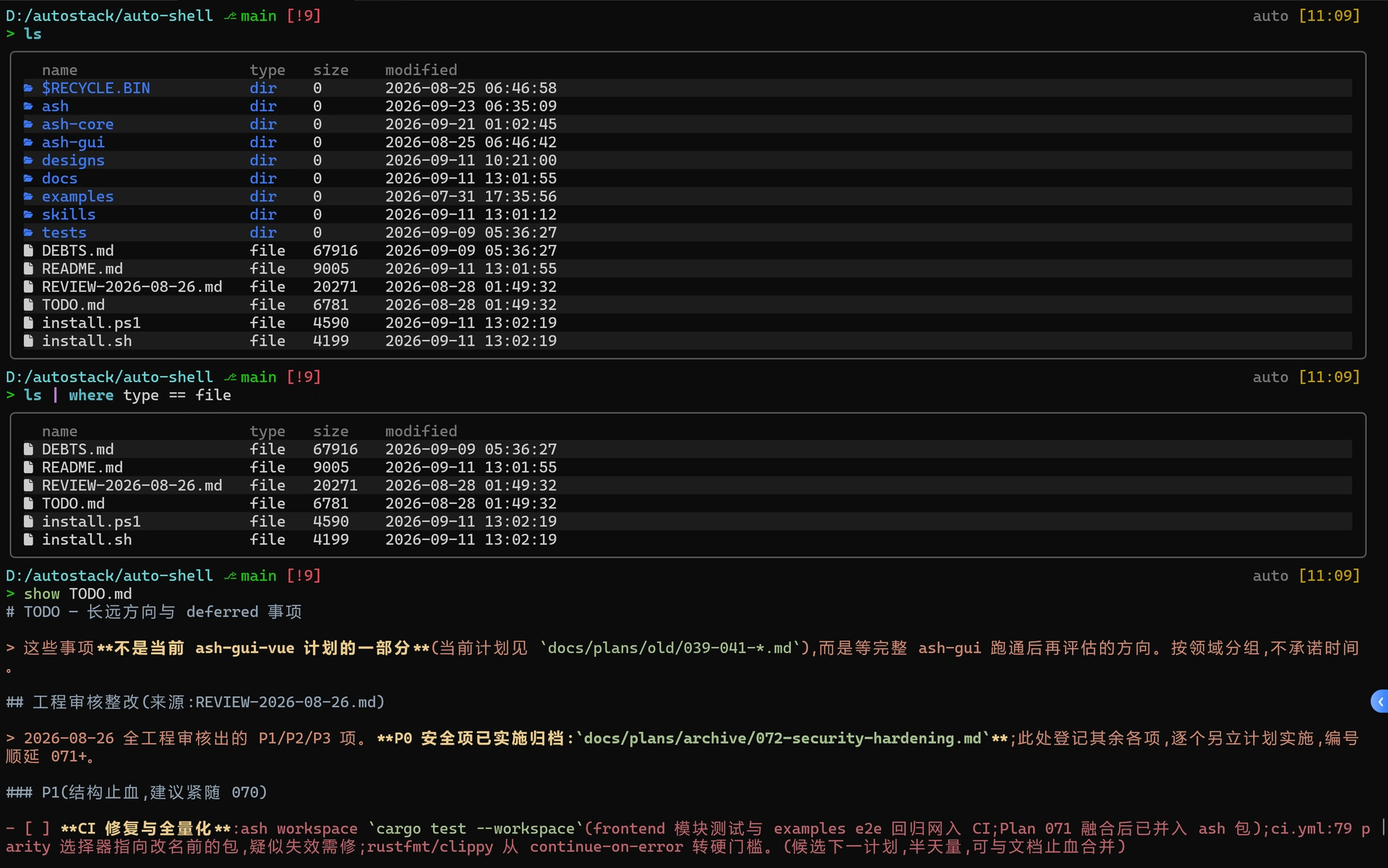Click file icon beside install.sh in filtered listing
The image size is (1388, 868).
28,540
